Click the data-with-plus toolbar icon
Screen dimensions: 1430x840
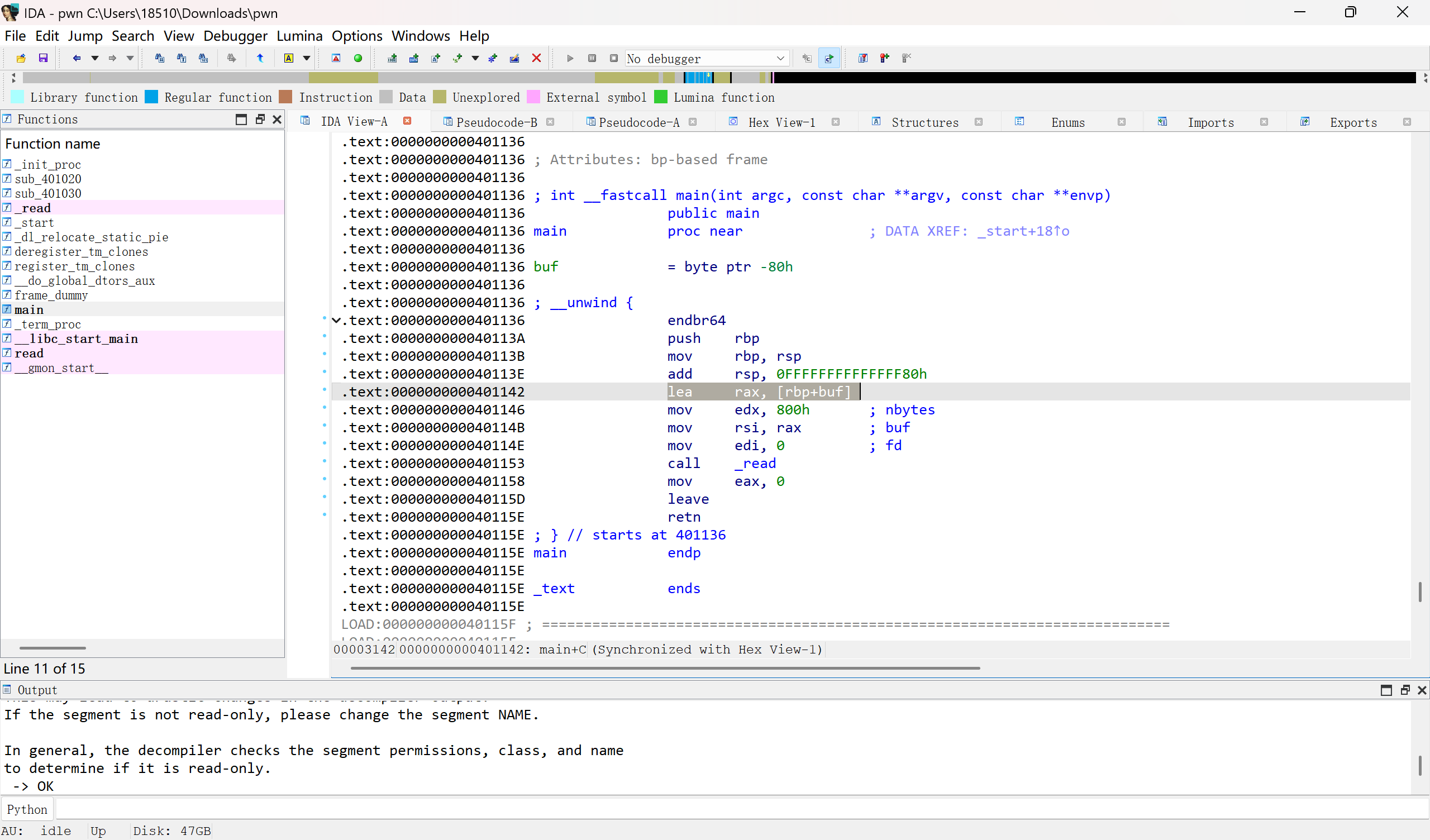(x=414, y=58)
